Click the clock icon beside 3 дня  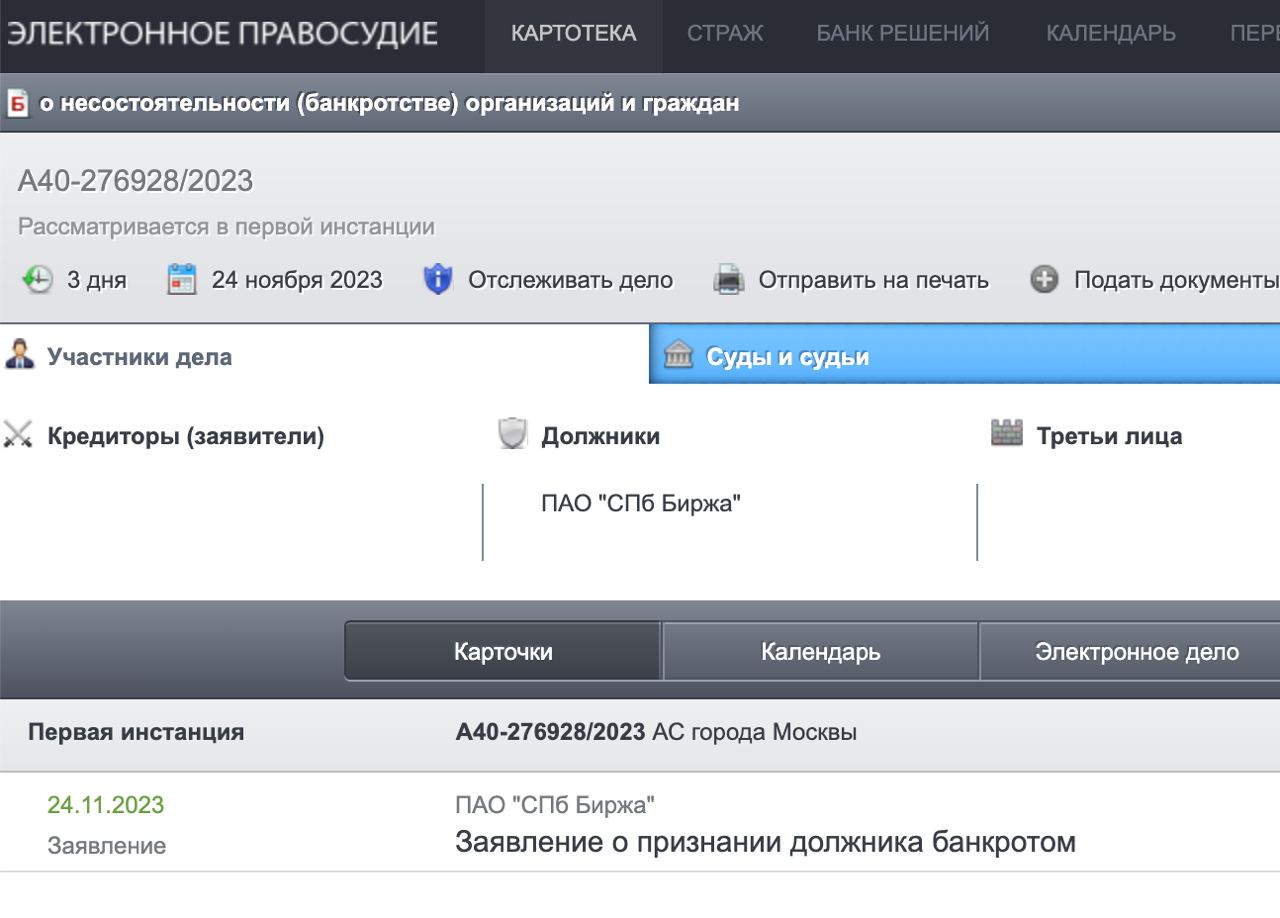[x=37, y=280]
